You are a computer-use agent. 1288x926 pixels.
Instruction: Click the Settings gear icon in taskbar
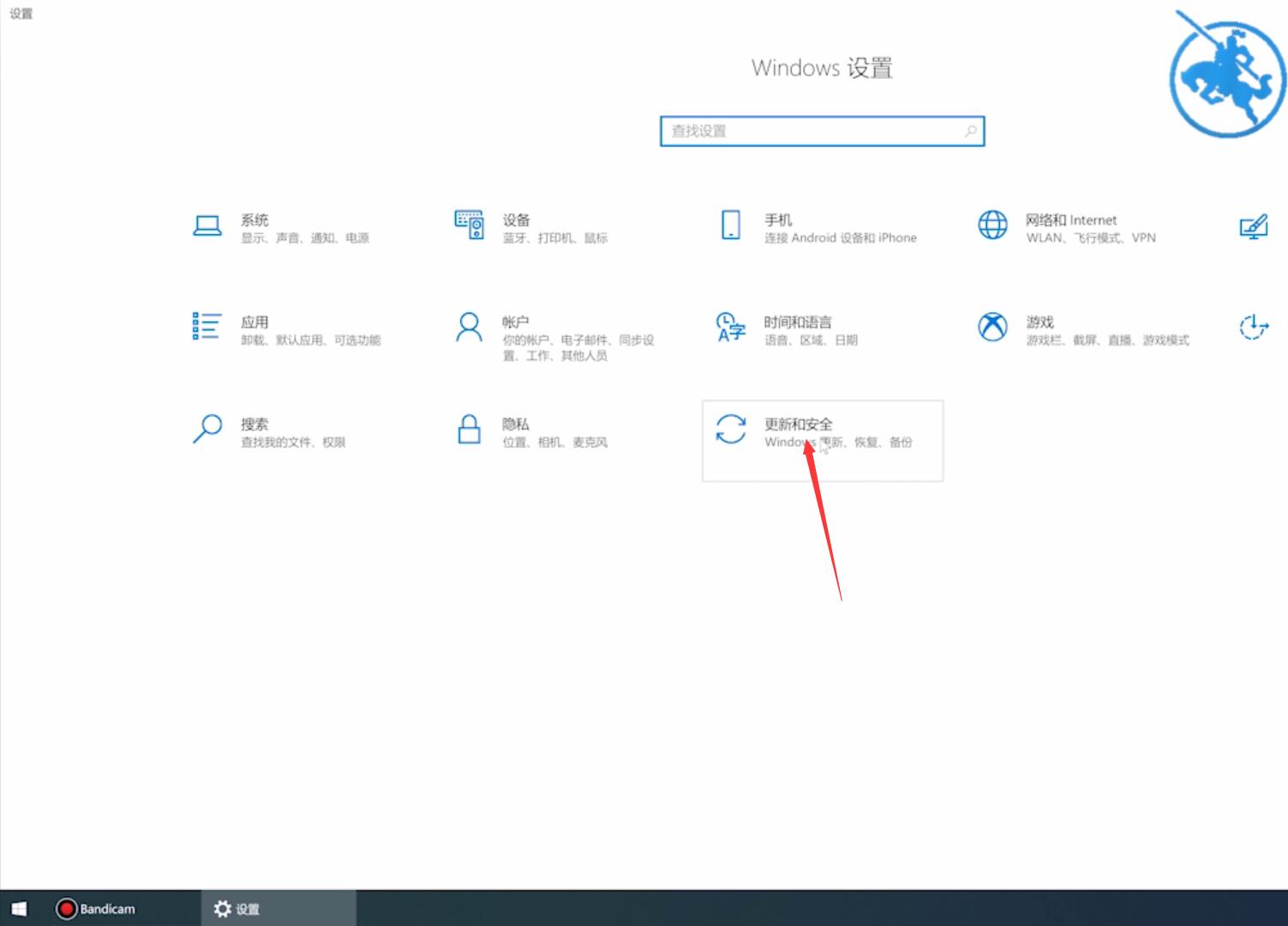click(x=223, y=909)
